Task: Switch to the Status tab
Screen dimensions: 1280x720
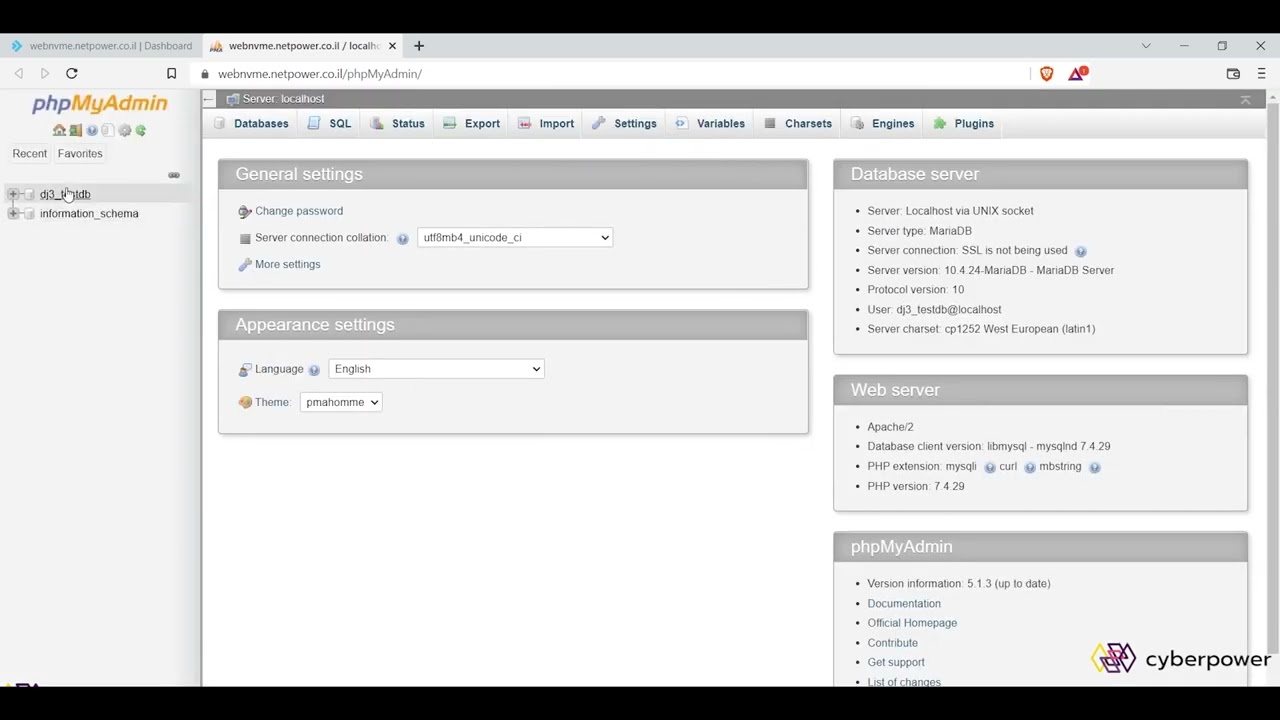Action: (x=398, y=123)
